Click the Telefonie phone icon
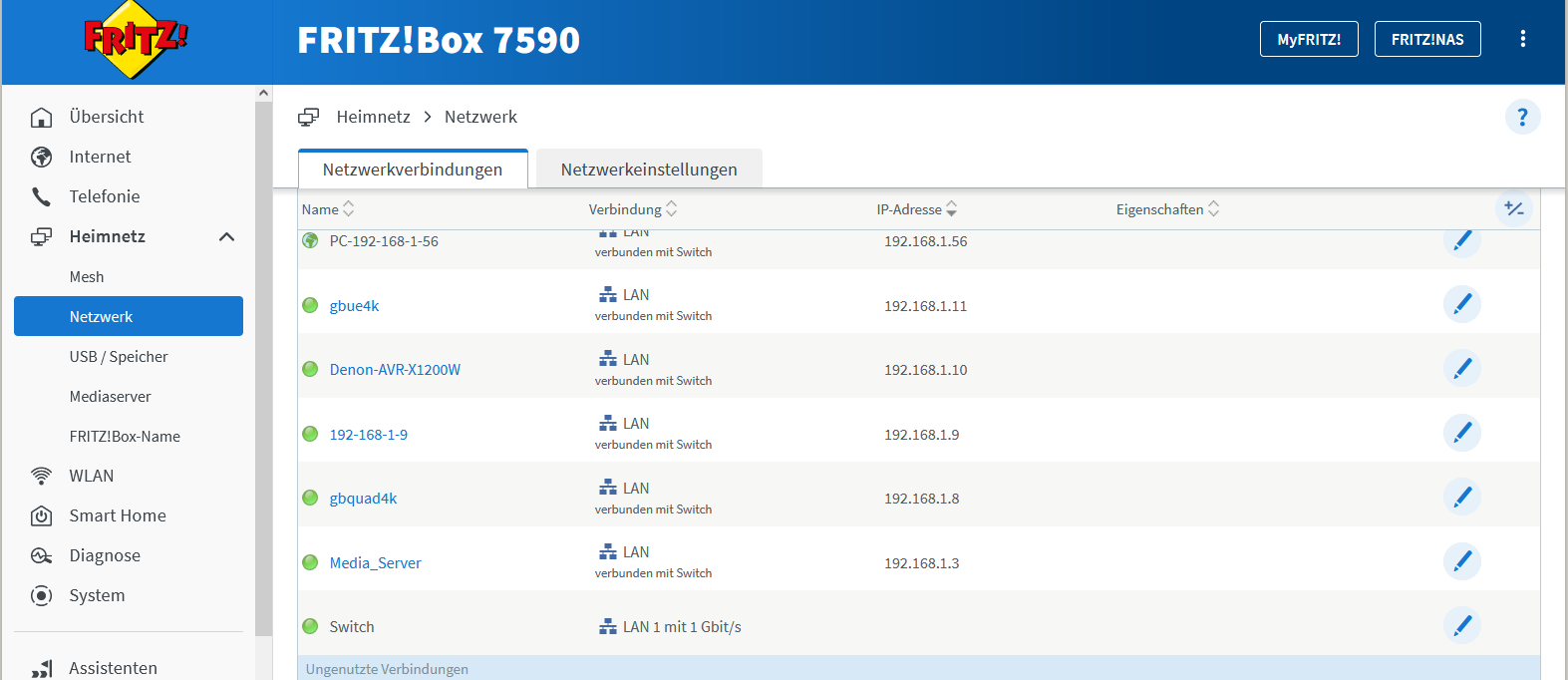The width and height of the screenshot is (1568, 680). pos(41,196)
